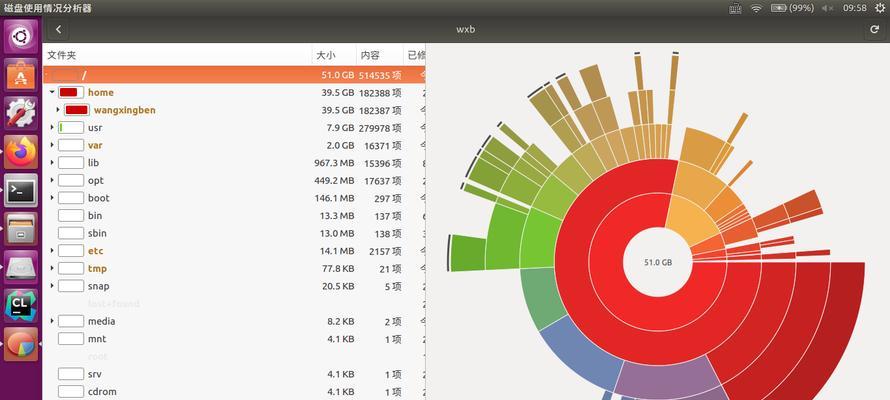890x400 pixels.
Task: Open the 磁盘使用情况分析器 app menu in top bar
Action: point(48,8)
